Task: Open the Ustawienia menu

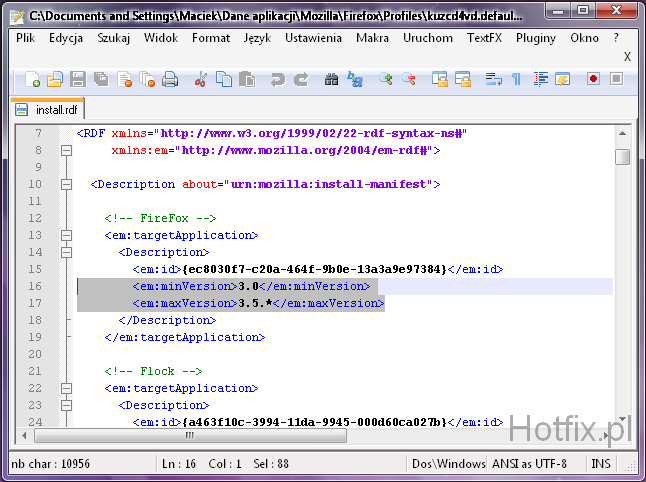Action: click(313, 38)
